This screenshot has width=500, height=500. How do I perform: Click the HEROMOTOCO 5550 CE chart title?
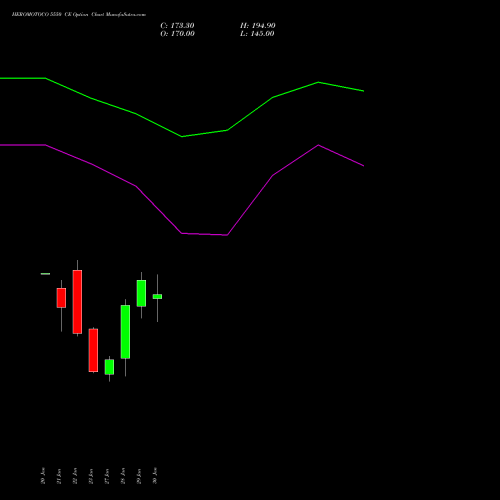79,15
